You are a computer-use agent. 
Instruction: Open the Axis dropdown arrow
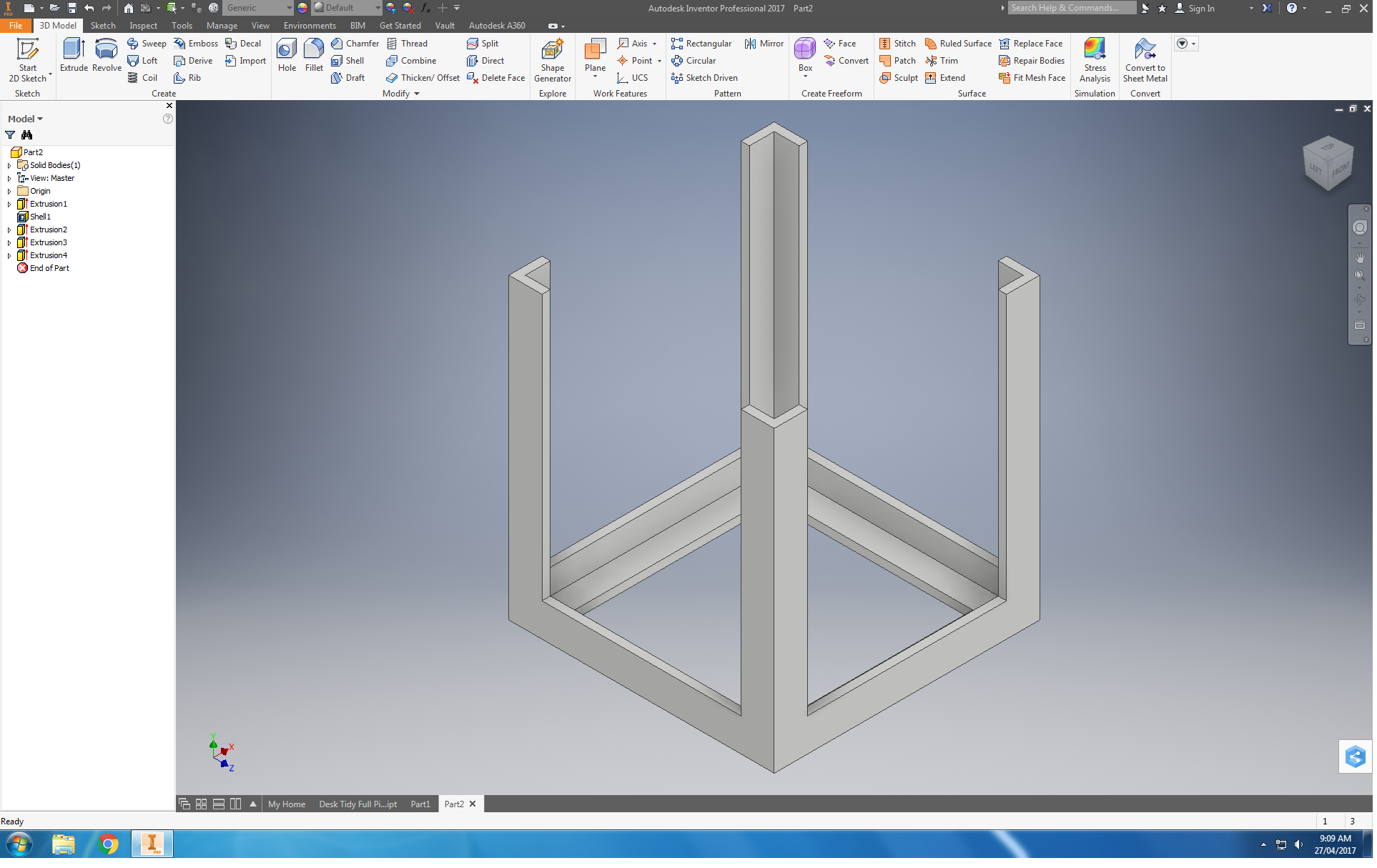point(654,44)
